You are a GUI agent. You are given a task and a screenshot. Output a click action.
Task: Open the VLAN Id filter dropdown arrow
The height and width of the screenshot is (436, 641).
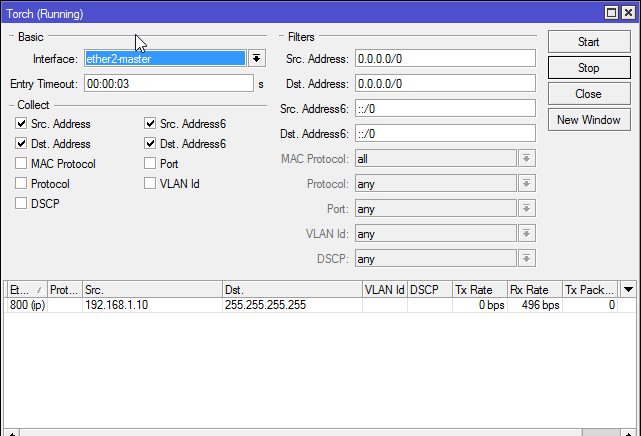[x=527, y=233]
